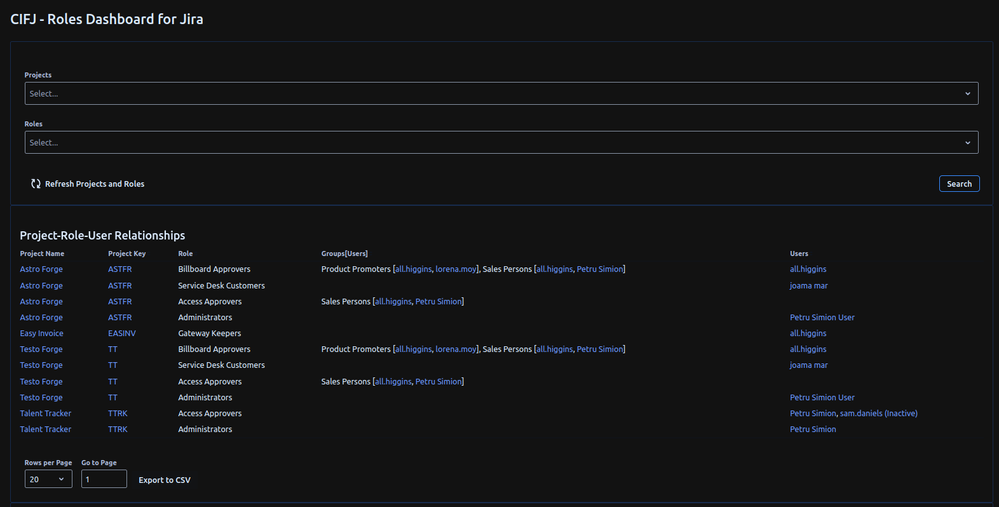This screenshot has width=999, height=507.
Task: Expand the Projects dropdown chevron arrow
Action: (967, 94)
